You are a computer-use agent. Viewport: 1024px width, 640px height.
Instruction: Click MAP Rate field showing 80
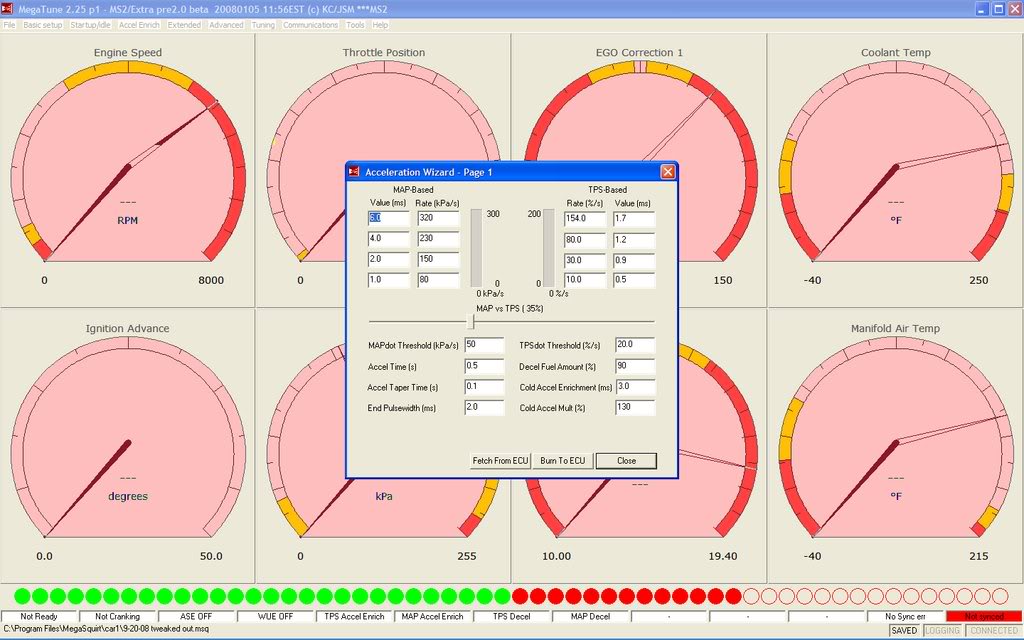tap(438, 280)
